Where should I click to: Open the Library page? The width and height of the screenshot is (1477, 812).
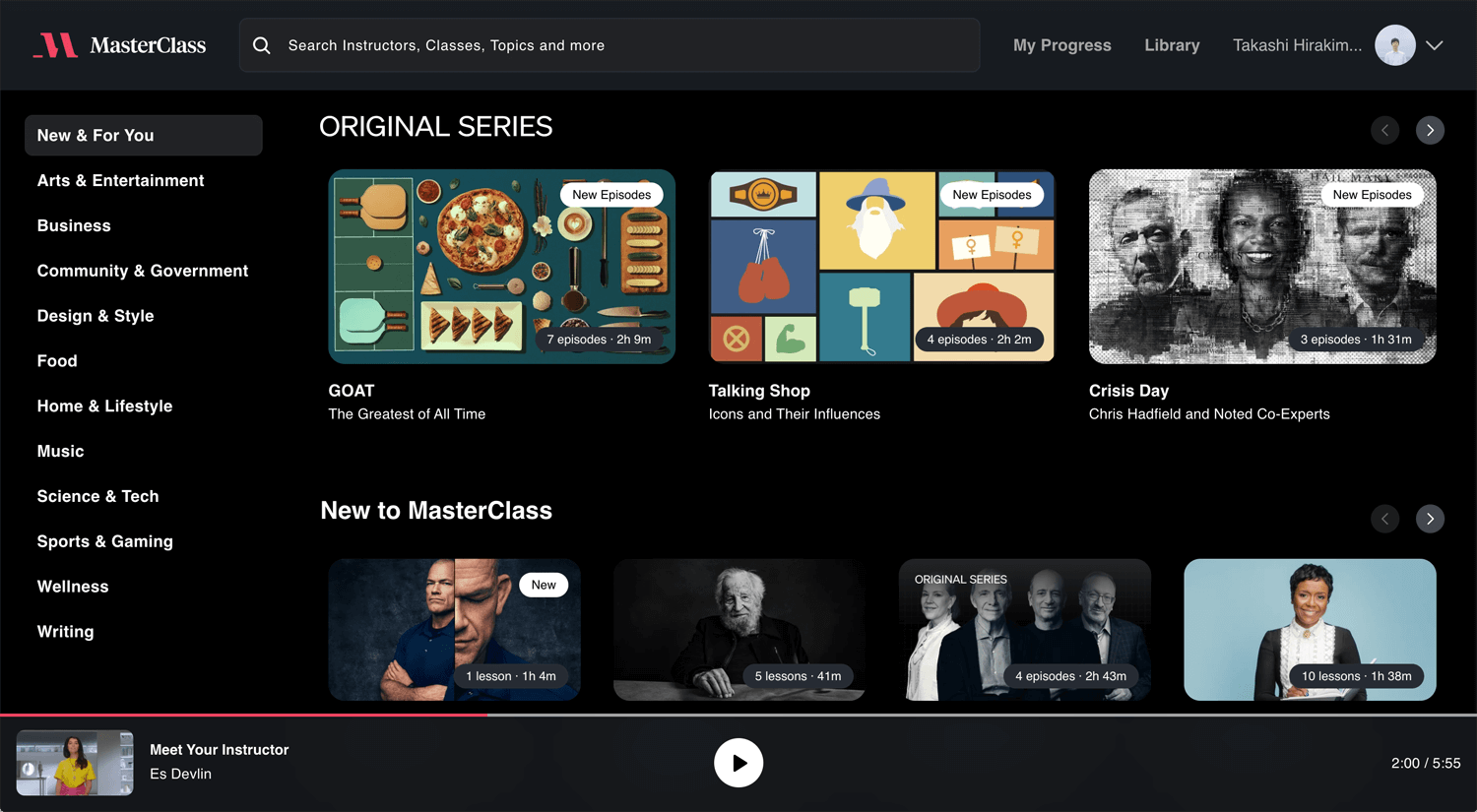point(1172,45)
